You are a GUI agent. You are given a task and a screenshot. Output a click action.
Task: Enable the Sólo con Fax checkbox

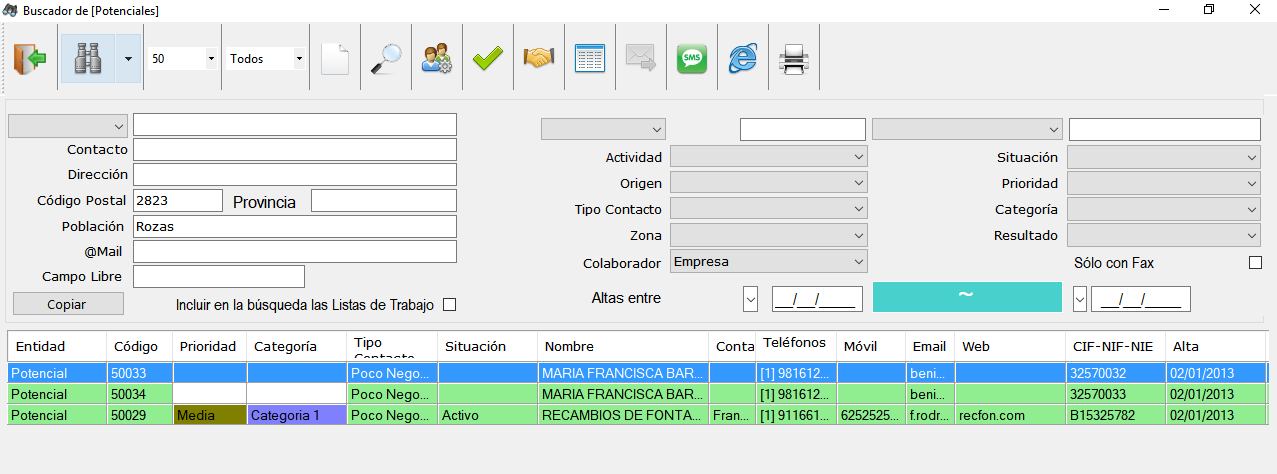[x=1256, y=263]
